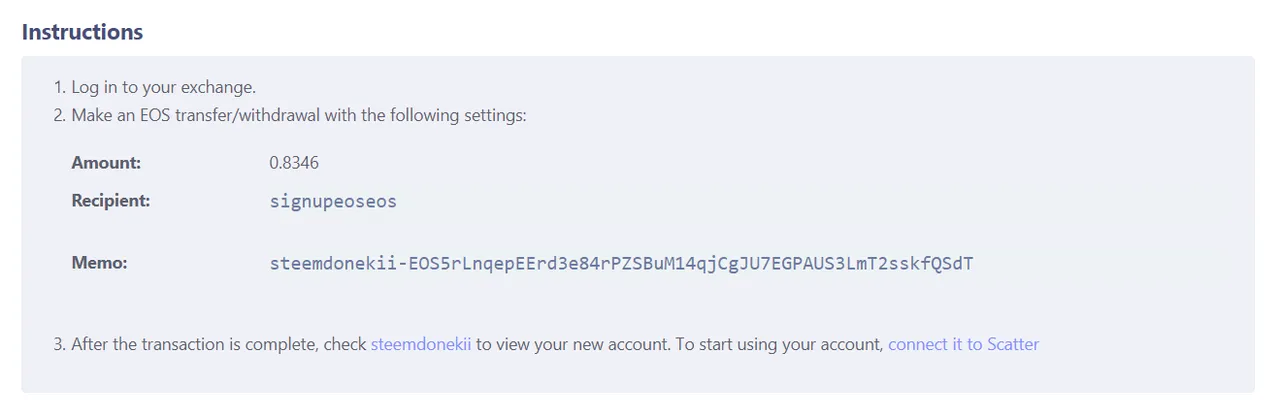Click the Recipient: label
Image resolution: width=1280 pixels, height=411 pixels.
[111, 201]
